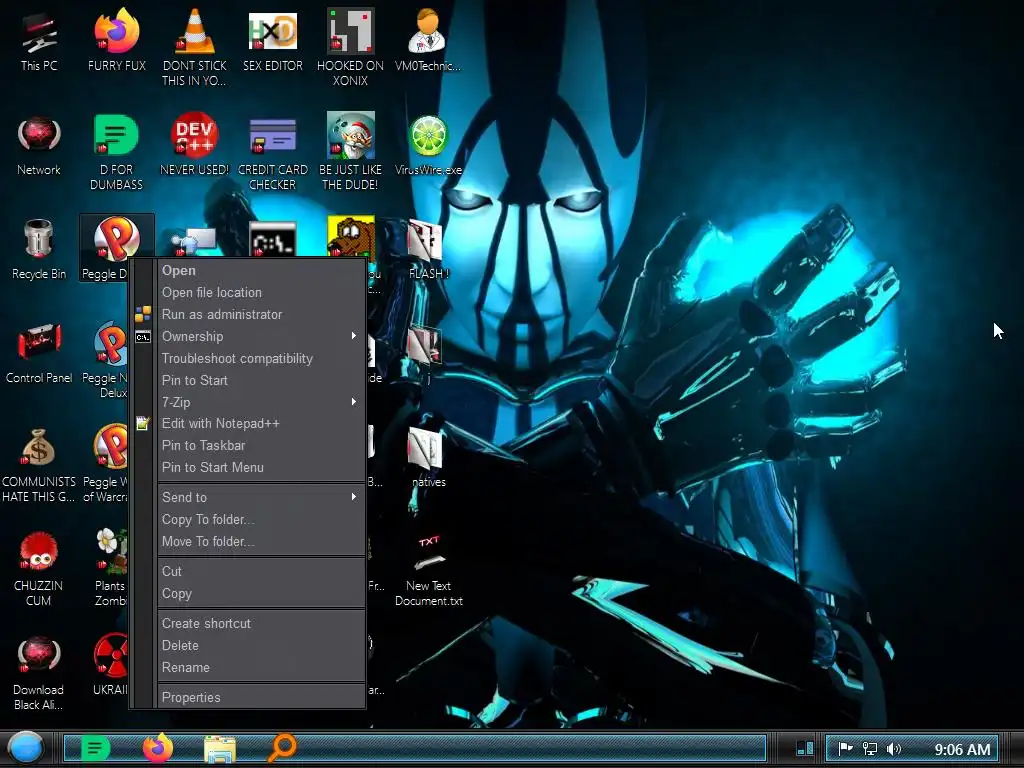1024x768 pixels.
Task: Choose Rename in the context menu
Action: pos(261,667)
